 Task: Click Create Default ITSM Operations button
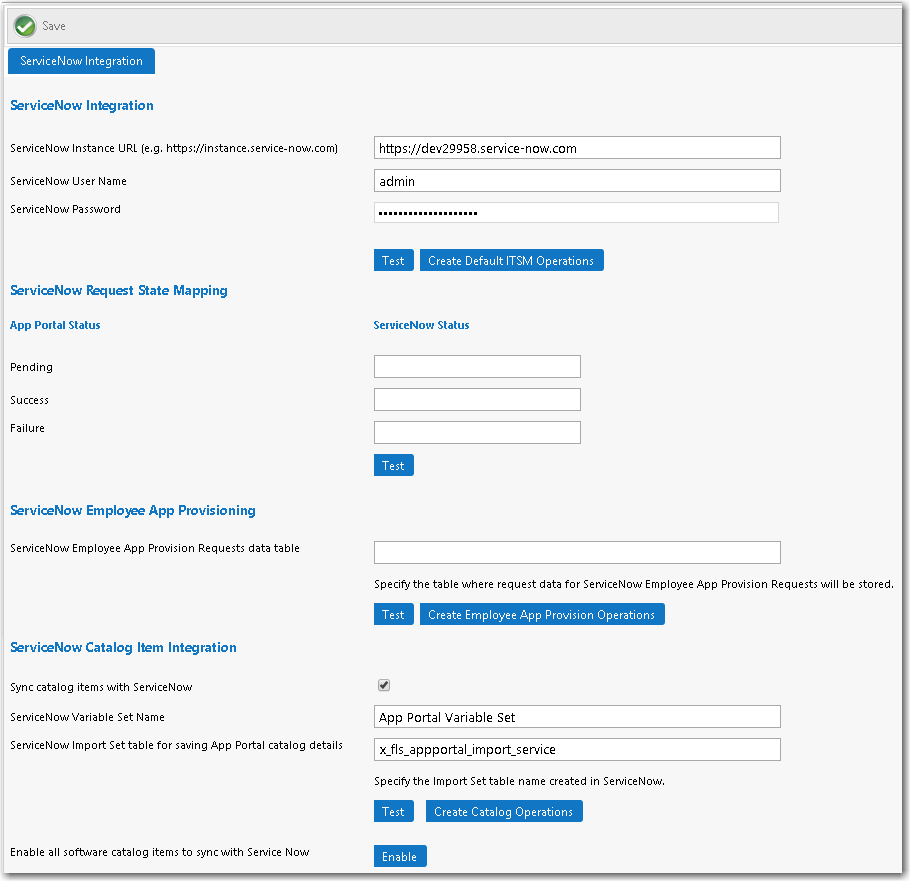click(x=511, y=261)
